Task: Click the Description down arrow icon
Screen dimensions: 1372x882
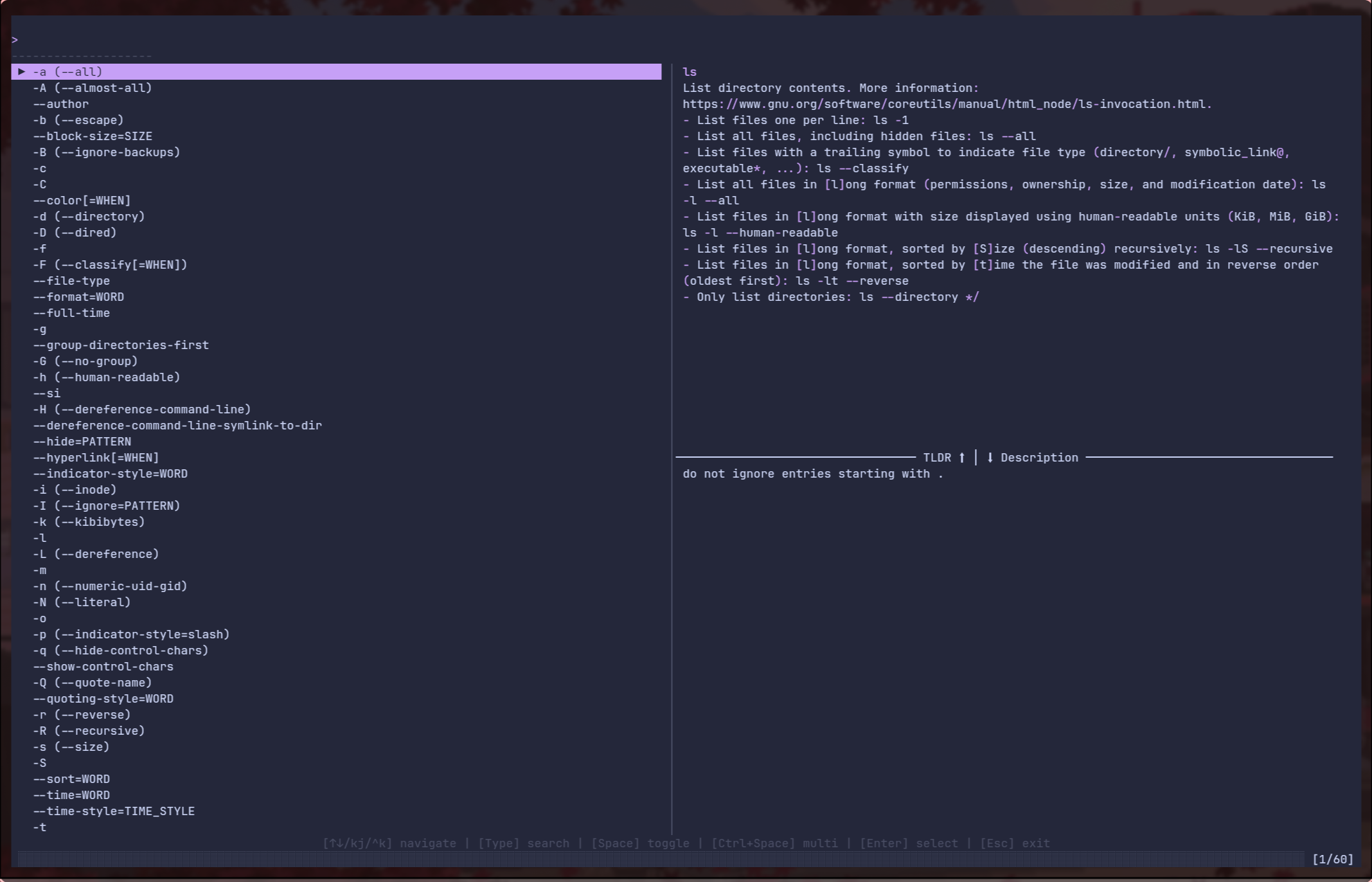Action: (990, 458)
